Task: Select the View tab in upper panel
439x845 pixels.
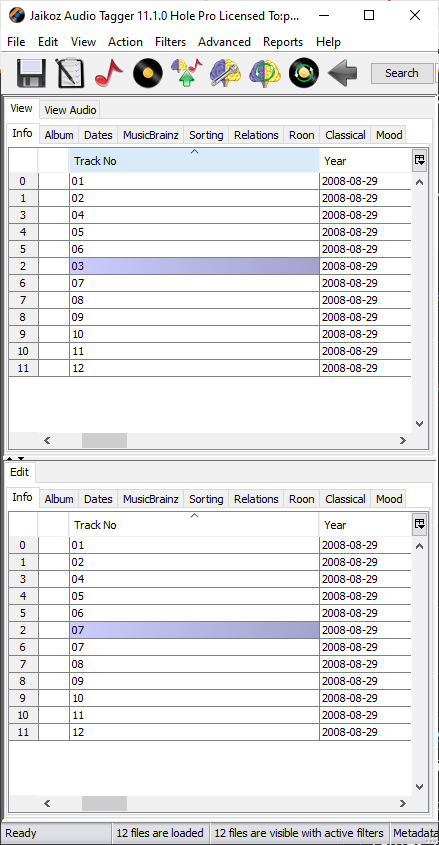Action: [22, 108]
